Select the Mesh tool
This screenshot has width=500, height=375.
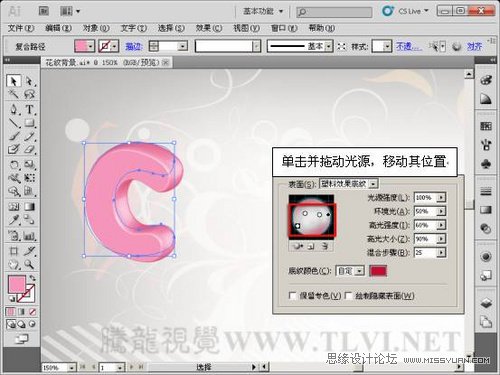coord(13,207)
